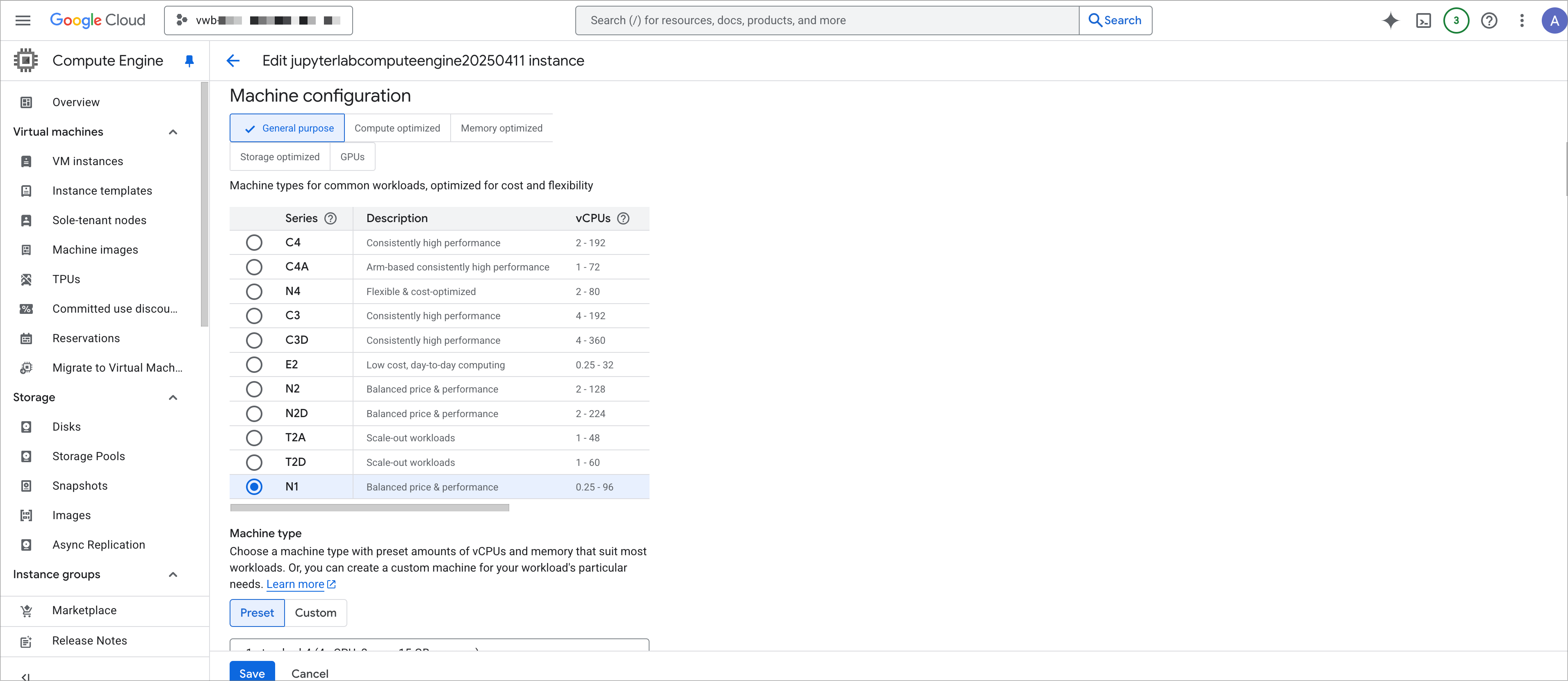Click the Reservations calendar icon

click(x=26, y=338)
